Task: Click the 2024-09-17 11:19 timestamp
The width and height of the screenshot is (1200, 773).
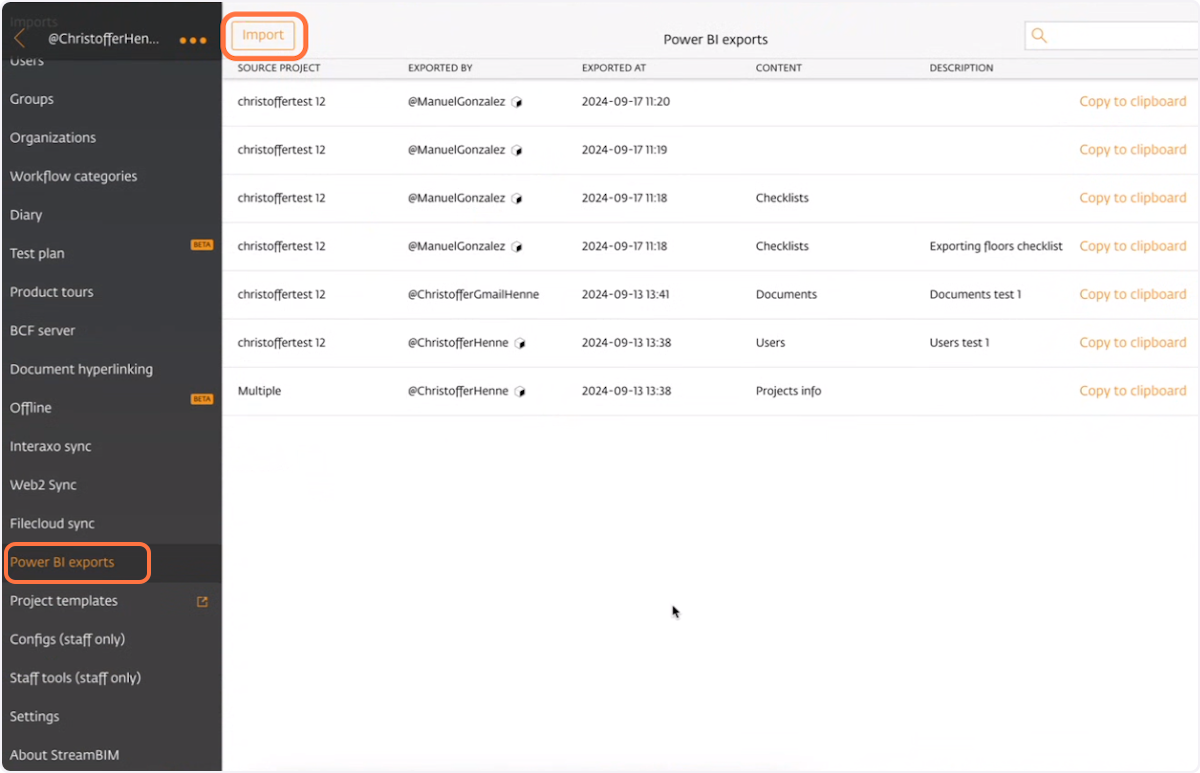Action: point(625,149)
